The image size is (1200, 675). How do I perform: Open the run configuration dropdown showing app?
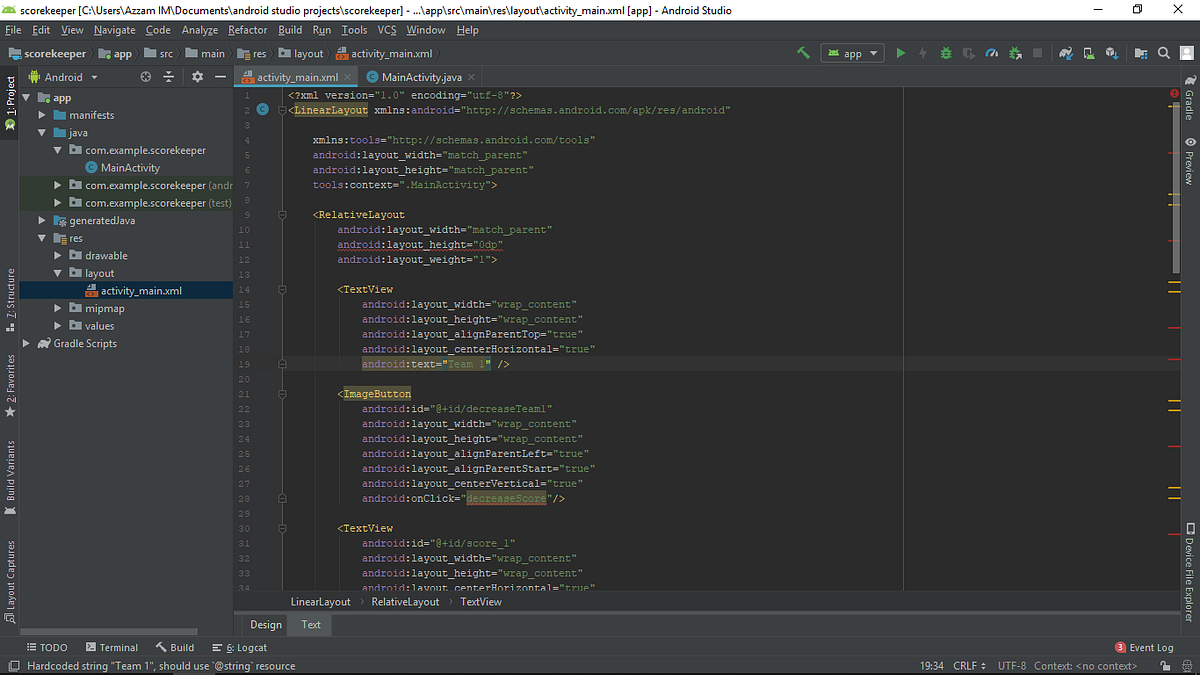852,52
